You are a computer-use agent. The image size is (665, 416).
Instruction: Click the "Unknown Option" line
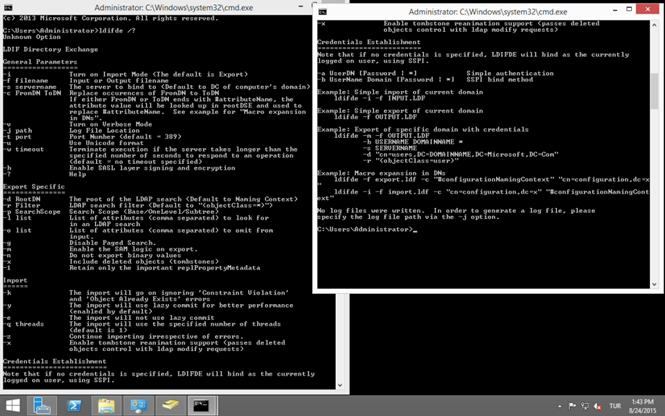pyautogui.click(x=32, y=37)
